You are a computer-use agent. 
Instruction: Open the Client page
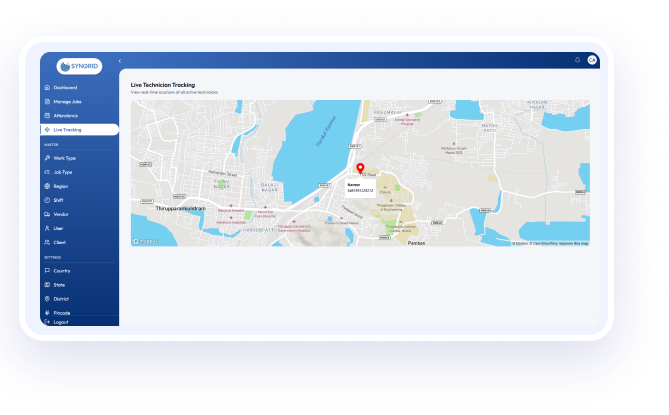point(59,242)
